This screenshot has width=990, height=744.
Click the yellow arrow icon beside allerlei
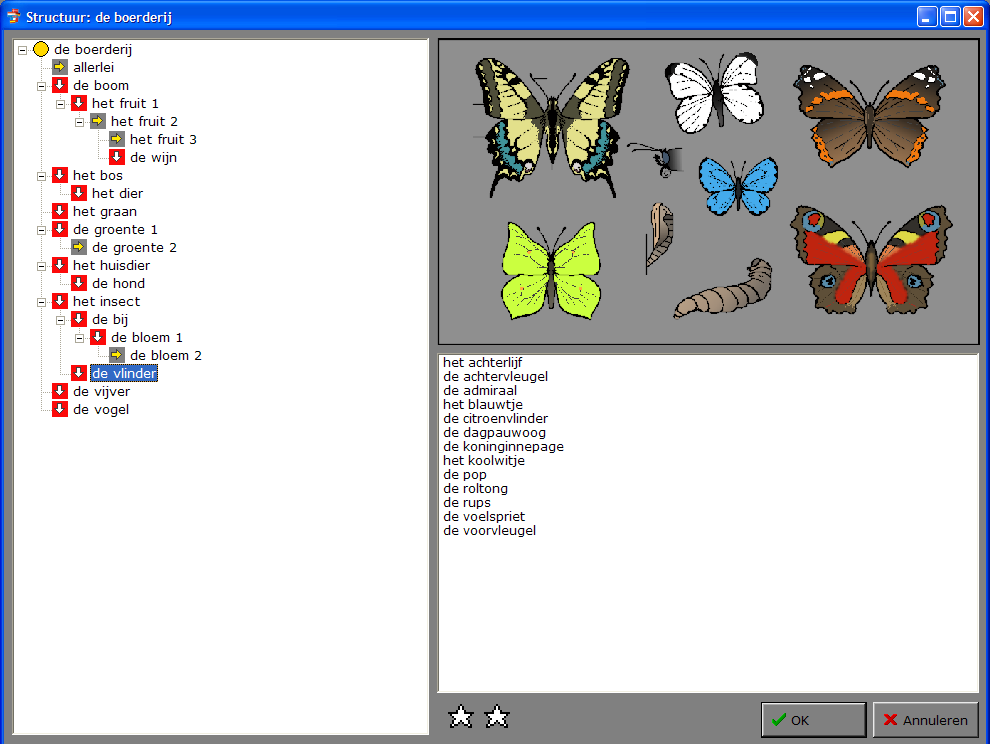[60, 67]
